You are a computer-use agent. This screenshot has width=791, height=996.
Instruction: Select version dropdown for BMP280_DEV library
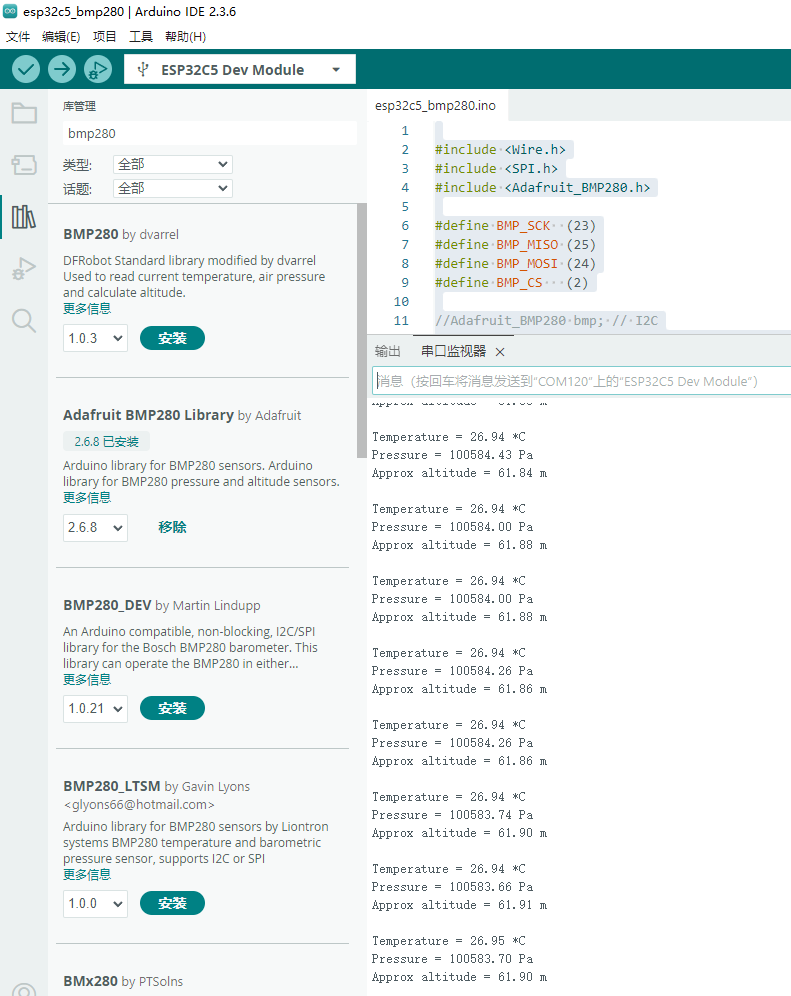(95, 709)
